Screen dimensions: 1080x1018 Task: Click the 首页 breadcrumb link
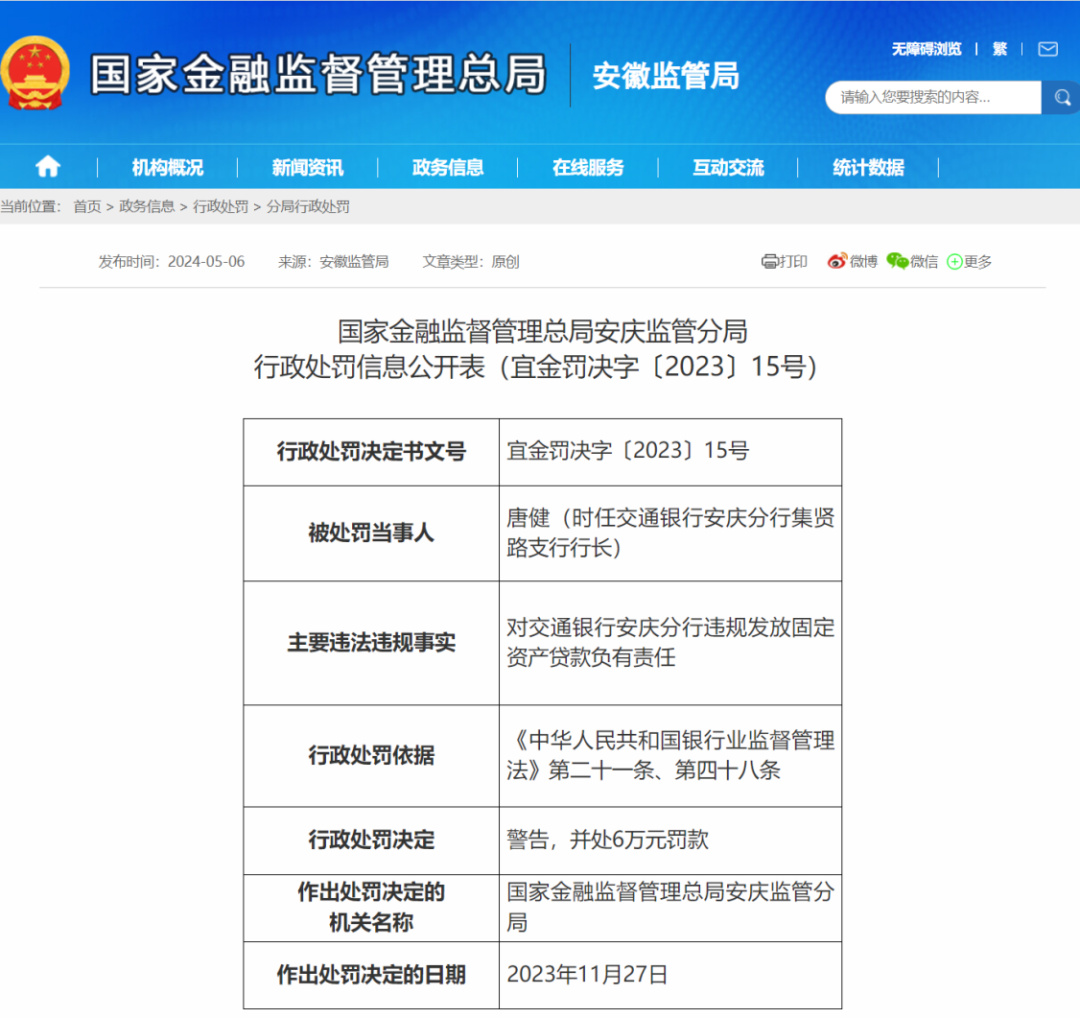pos(87,207)
